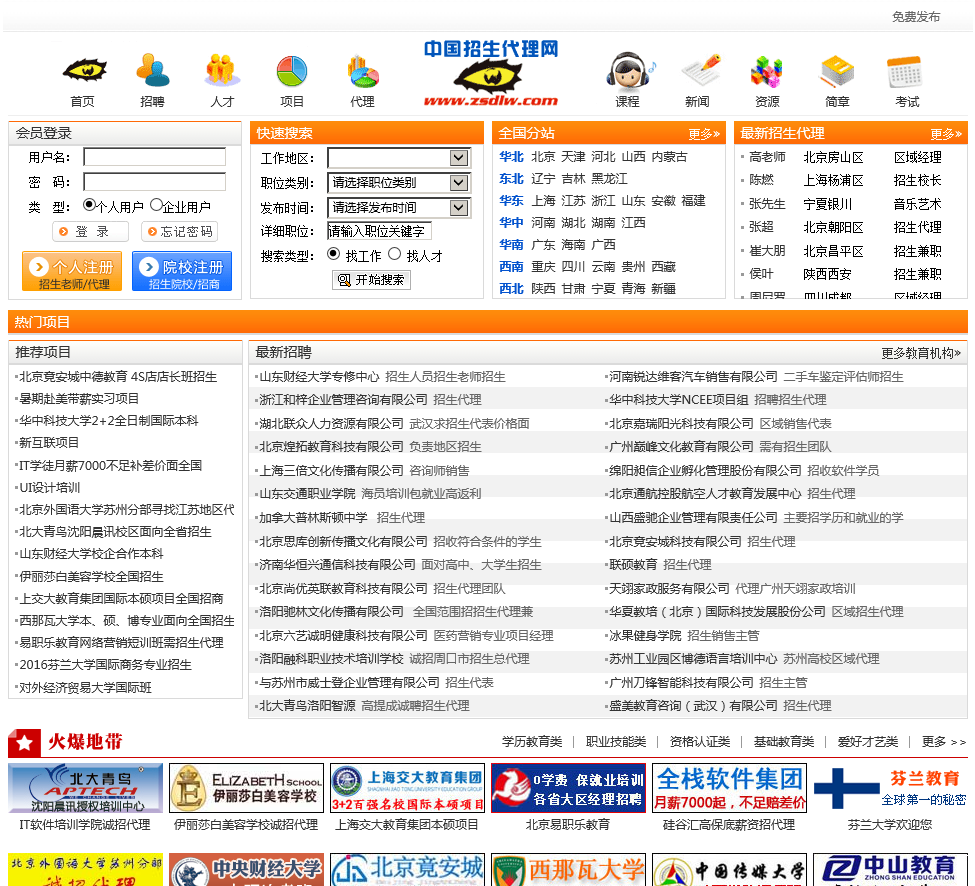Open the 0学费 保就业培训 banner

pos(568,788)
